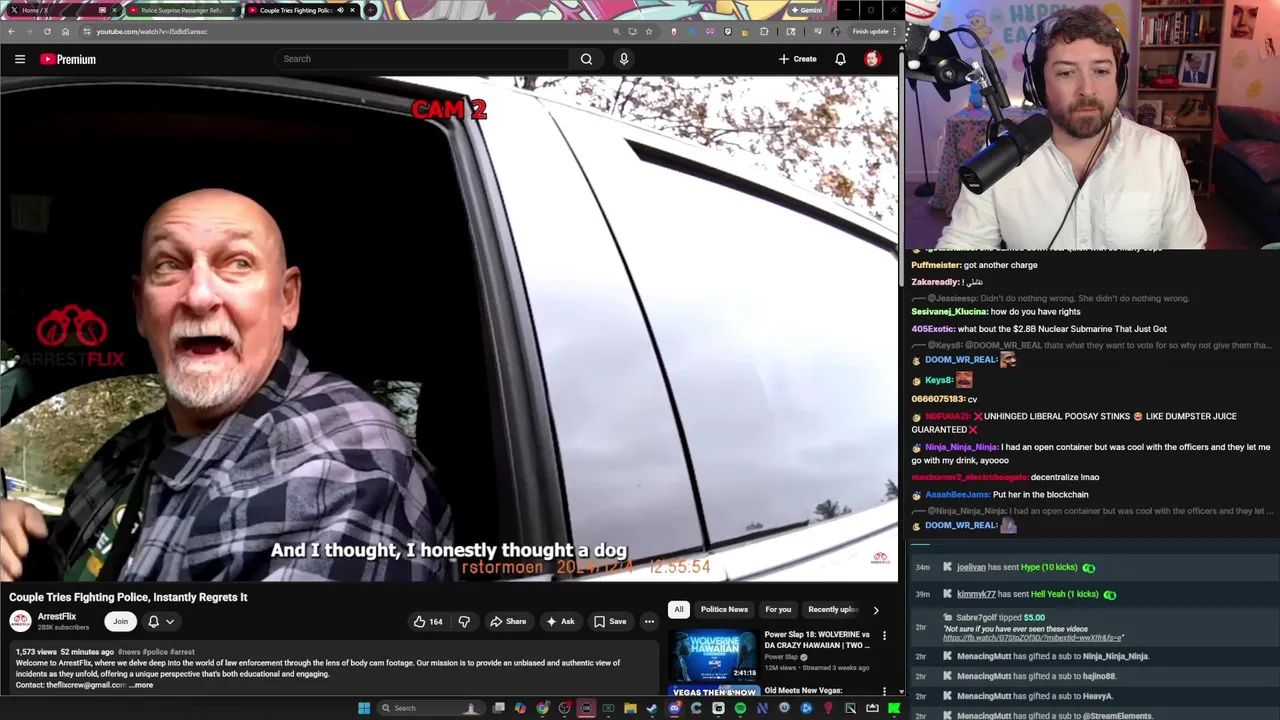The image size is (1280, 720).
Task: Show more filter chips with right chevron
Action: click(x=876, y=609)
